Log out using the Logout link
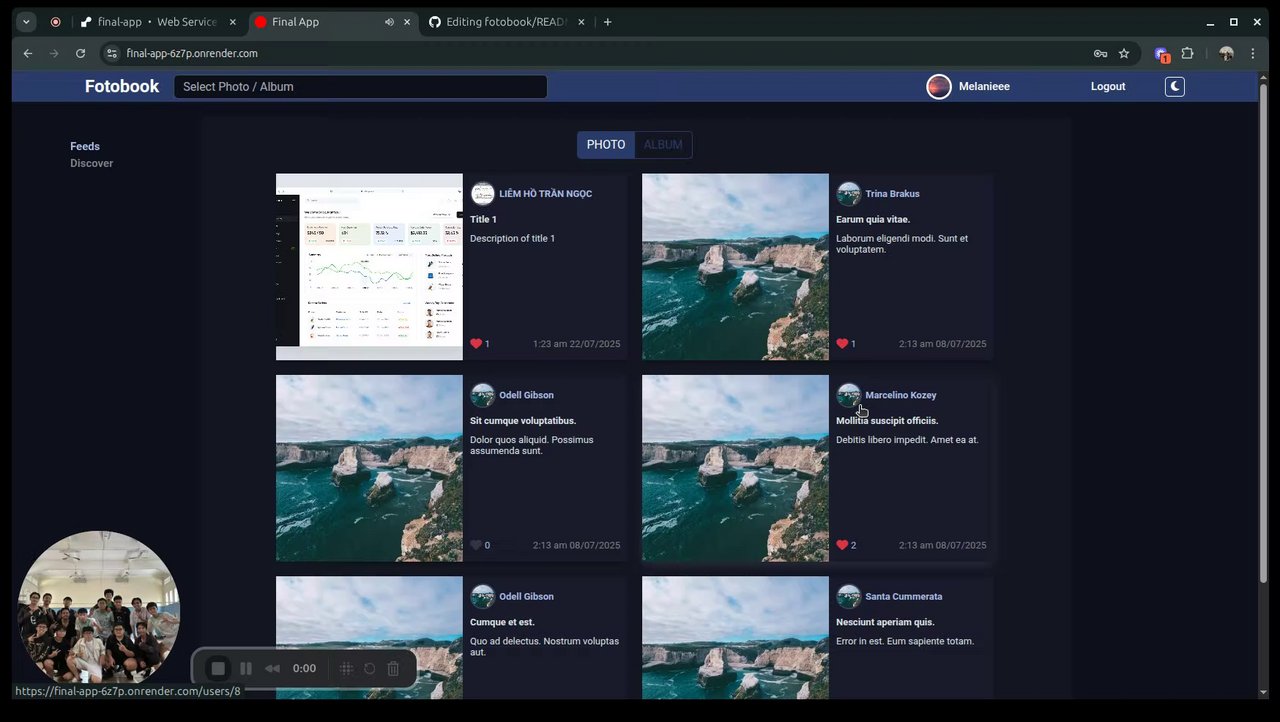The width and height of the screenshot is (1280, 722). tap(1108, 87)
